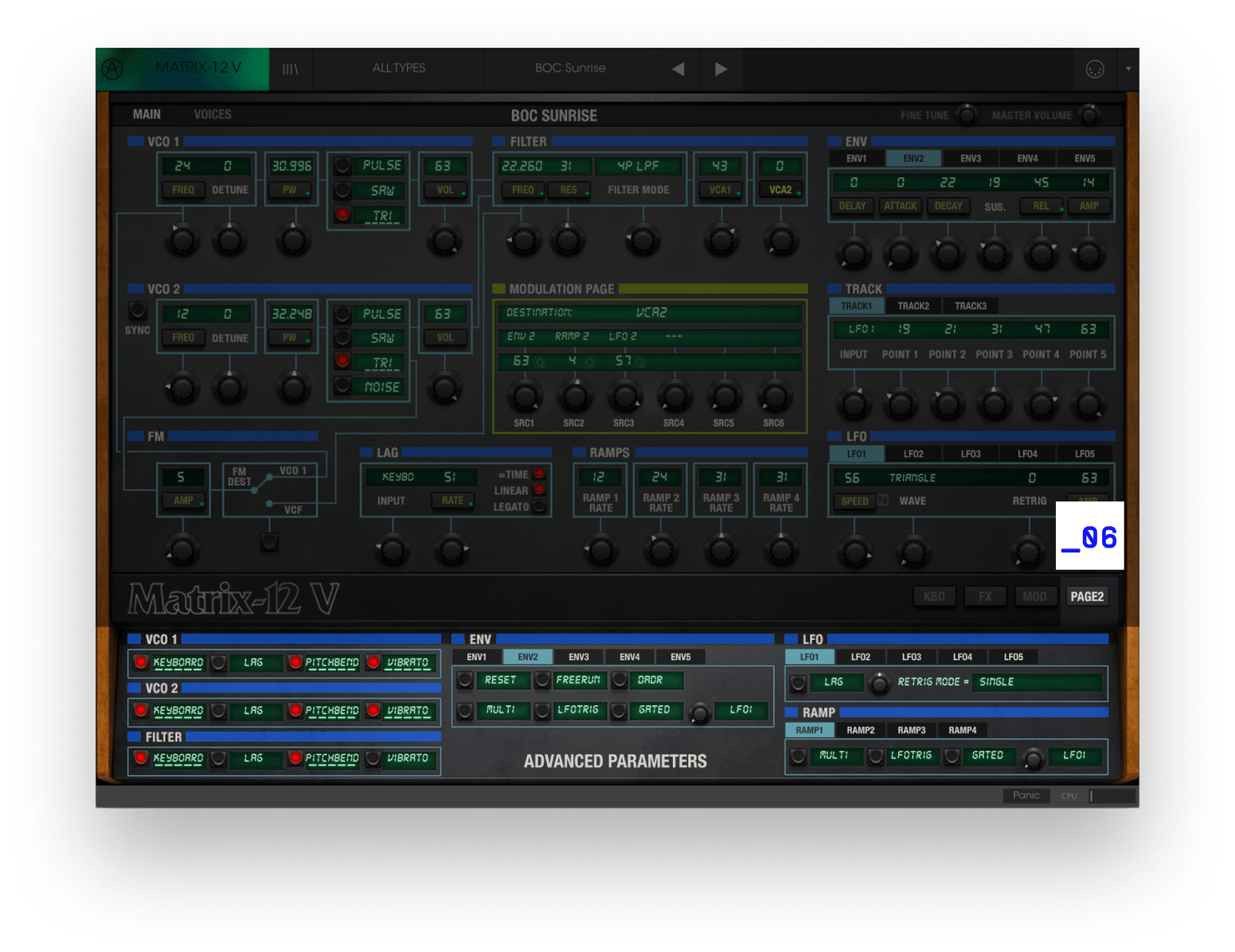
Task: Advance to next preset with right arrow
Action: click(721, 69)
